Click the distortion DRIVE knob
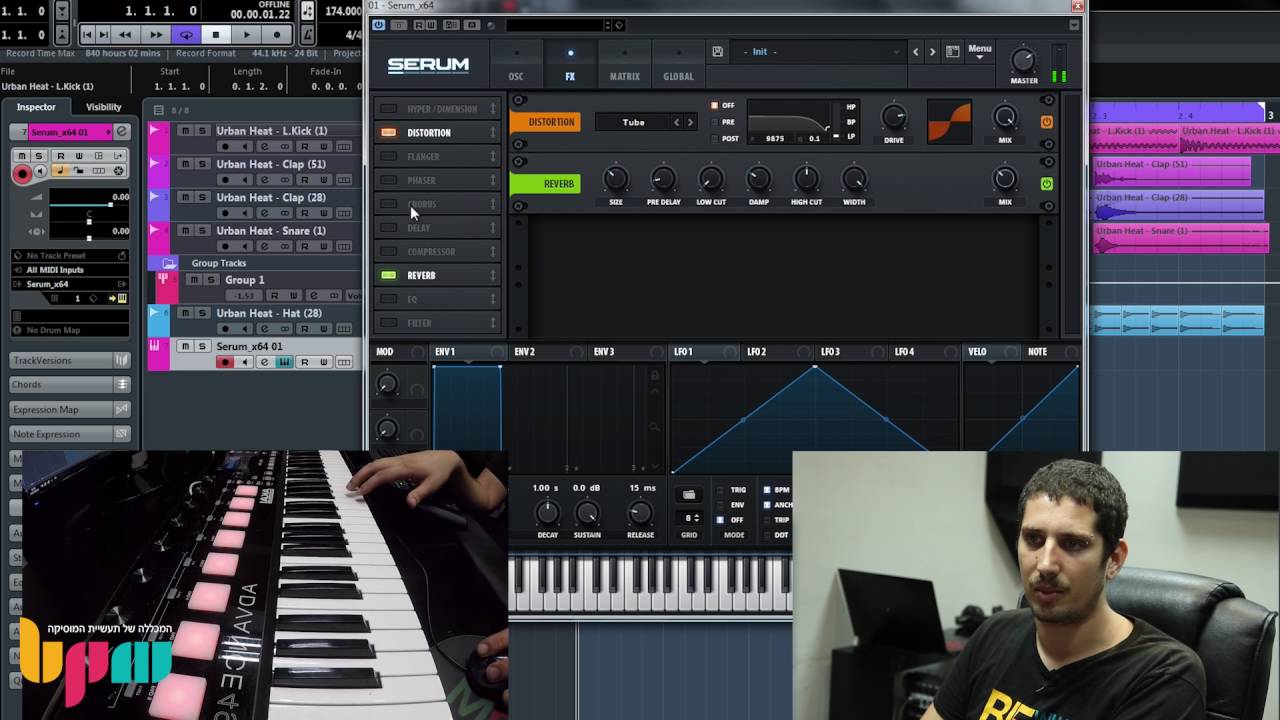 click(893, 118)
